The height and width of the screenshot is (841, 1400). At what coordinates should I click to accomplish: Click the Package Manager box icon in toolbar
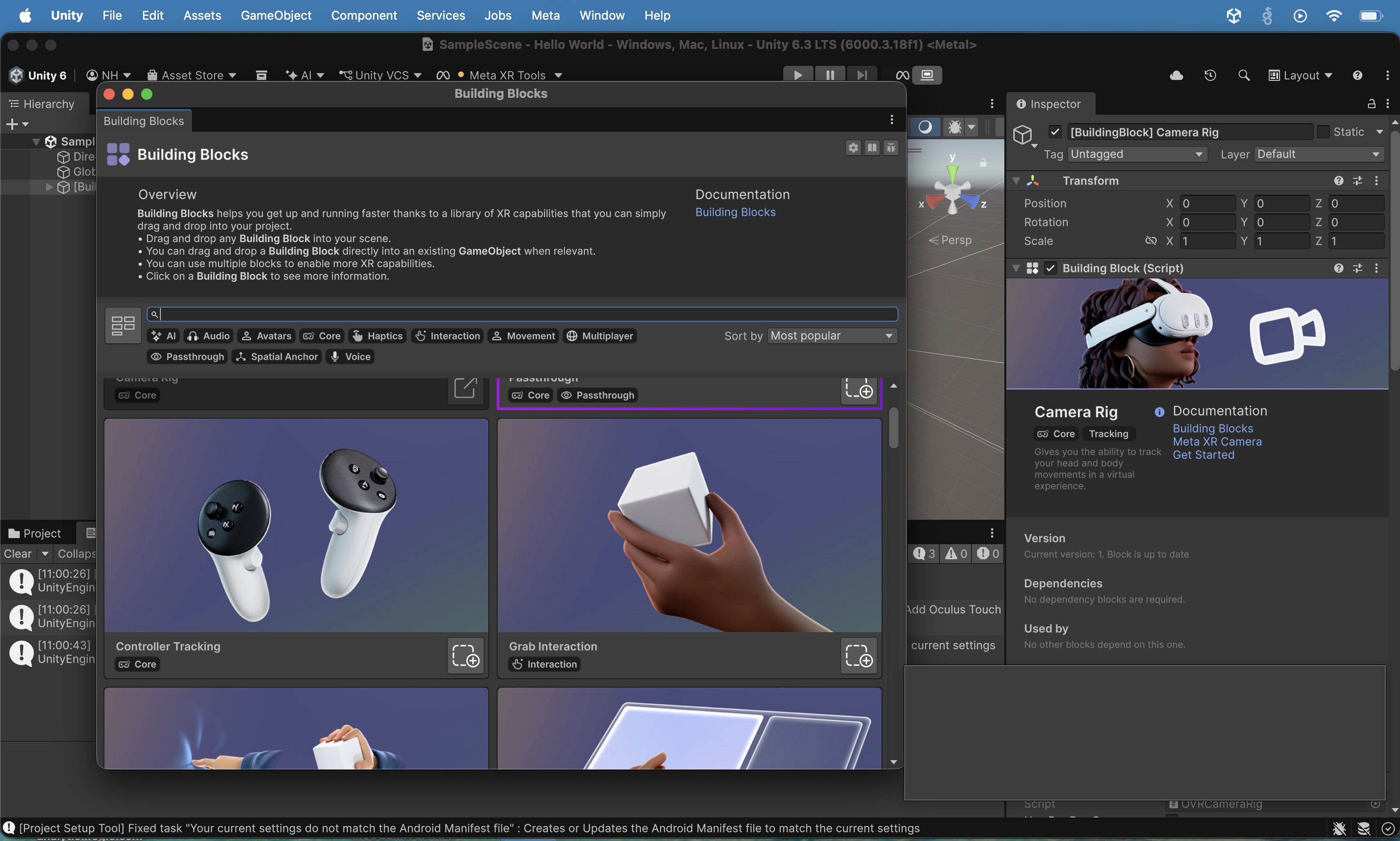pyautogui.click(x=261, y=75)
